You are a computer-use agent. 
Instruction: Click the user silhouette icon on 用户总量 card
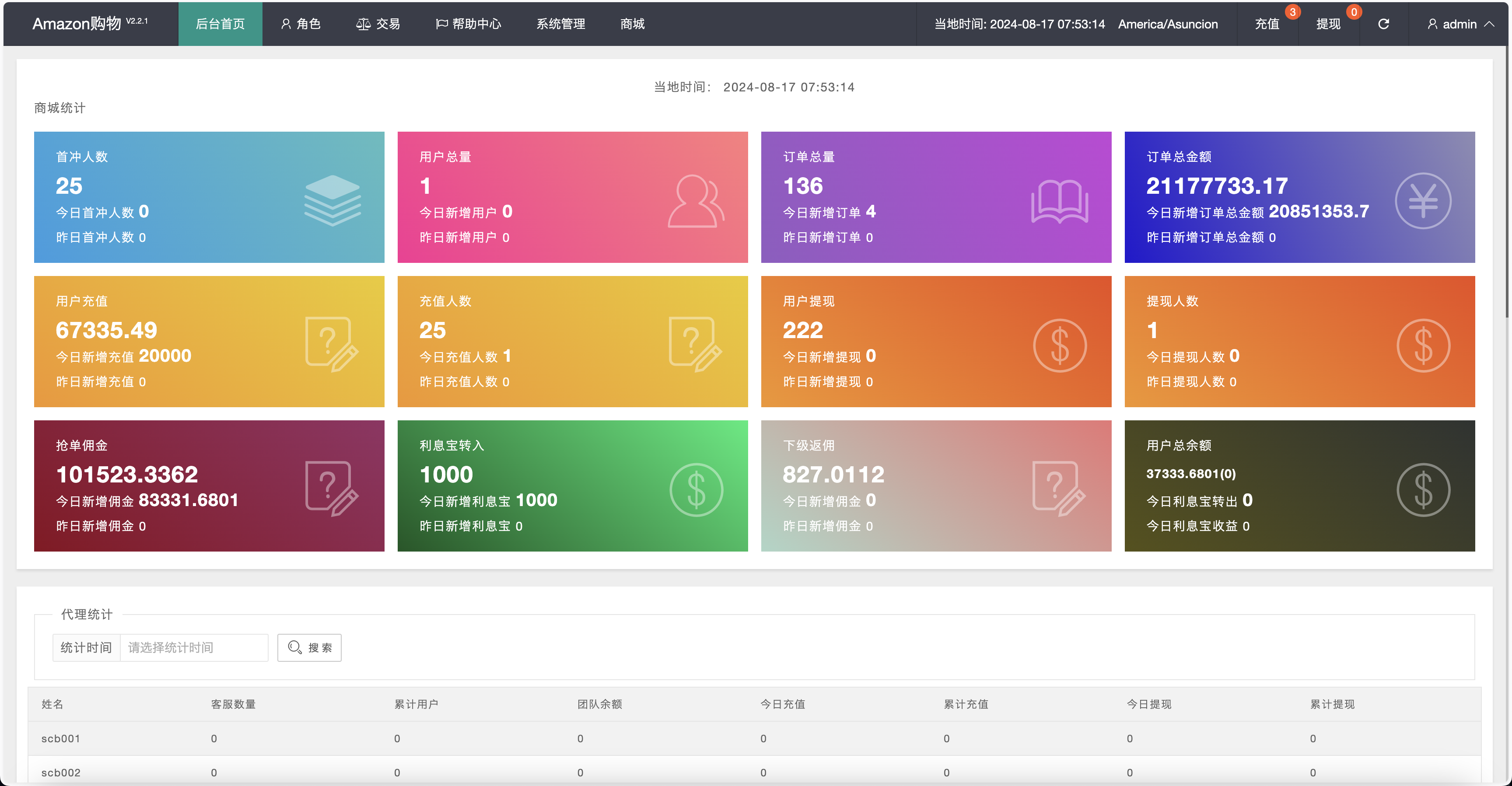[x=696, y=200]
